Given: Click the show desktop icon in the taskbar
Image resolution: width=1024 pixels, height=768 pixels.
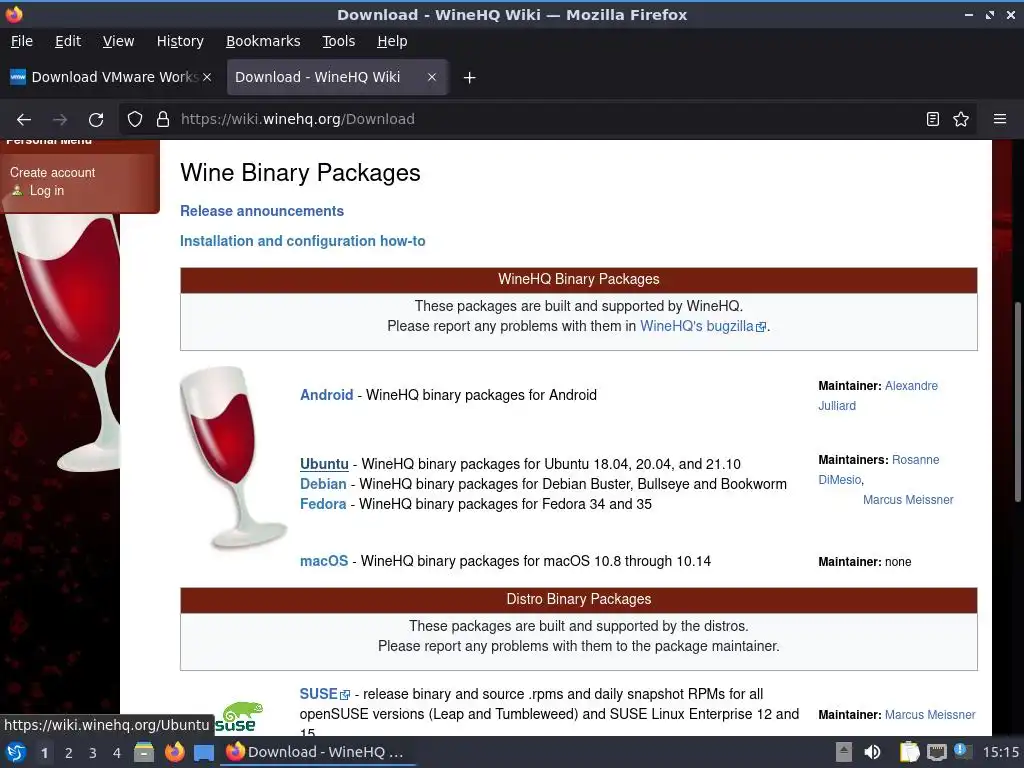Looking at the screenshot, I should 204,752.
